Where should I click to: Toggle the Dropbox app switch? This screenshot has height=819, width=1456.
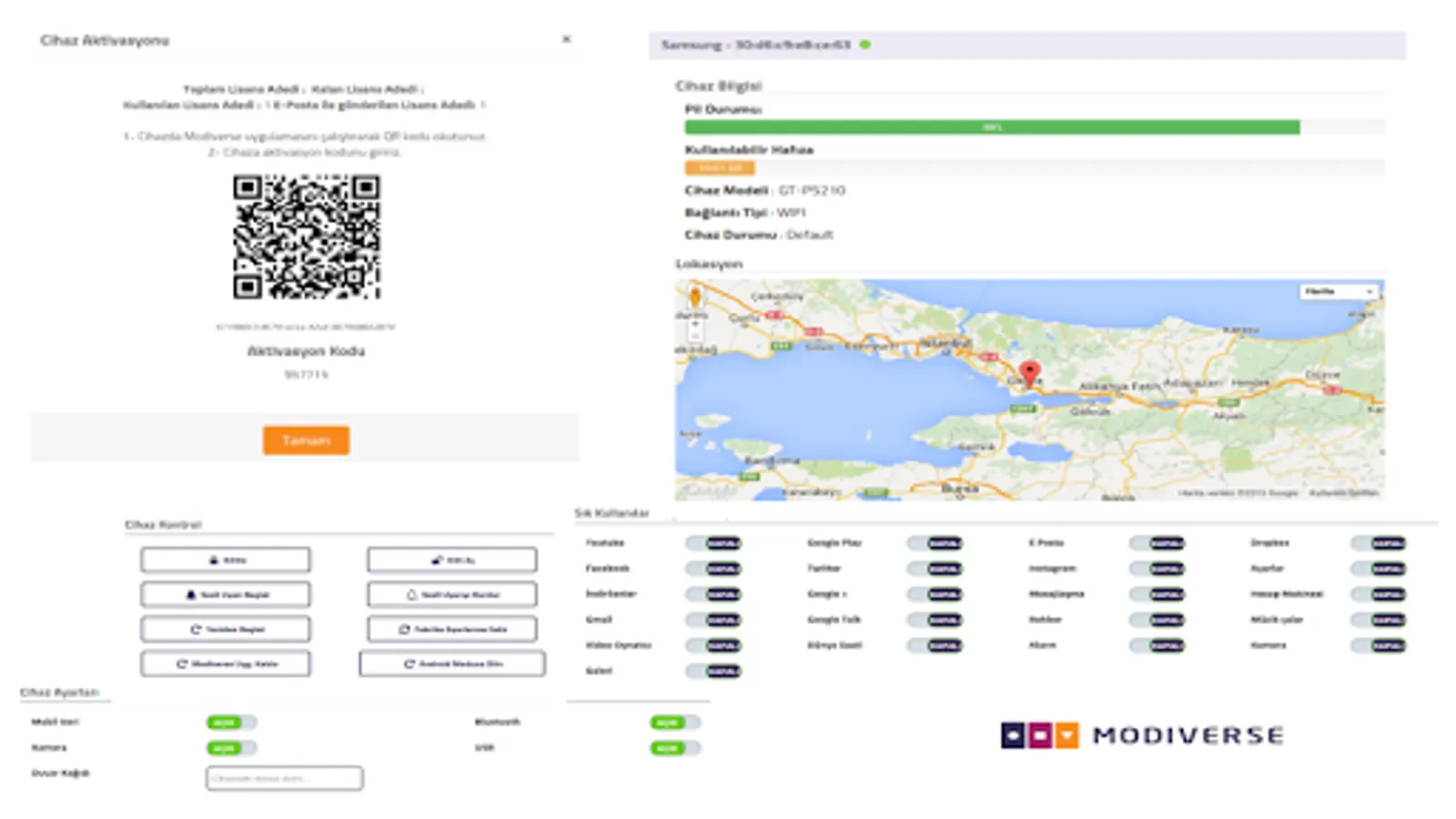[x=1378, y=543]
